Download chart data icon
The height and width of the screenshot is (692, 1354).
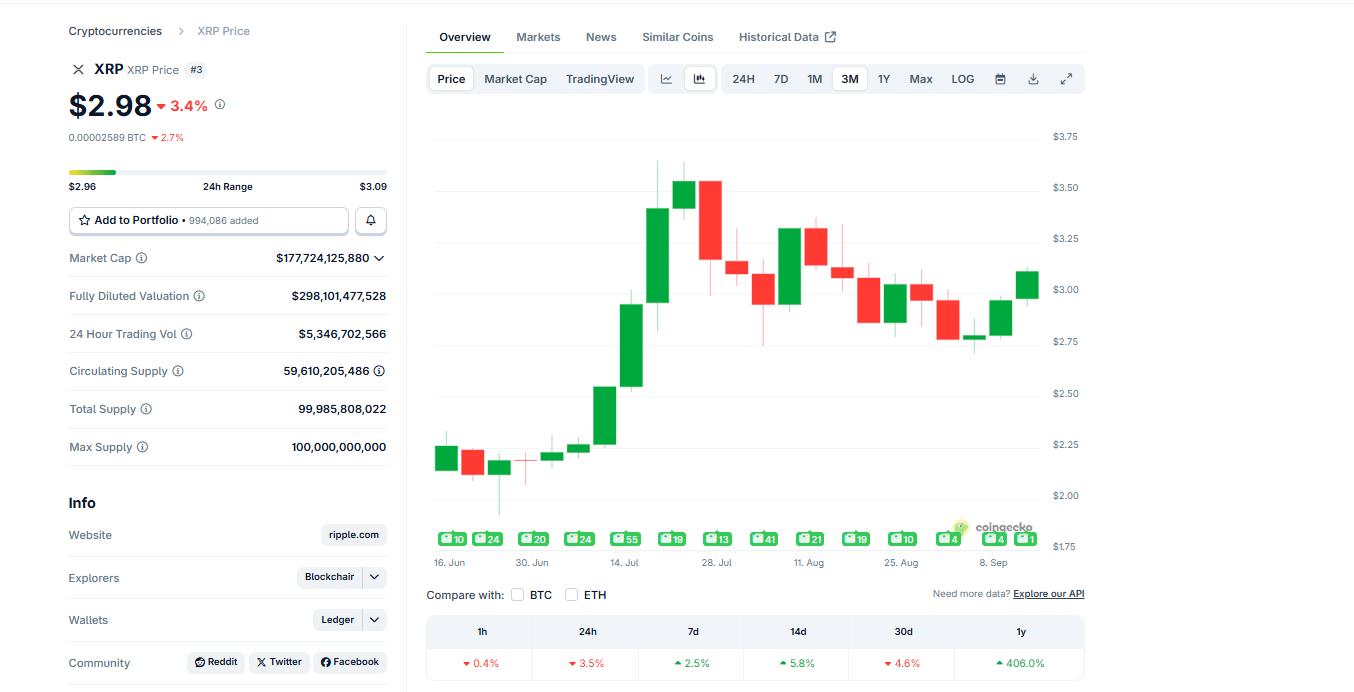point(1033,79)
